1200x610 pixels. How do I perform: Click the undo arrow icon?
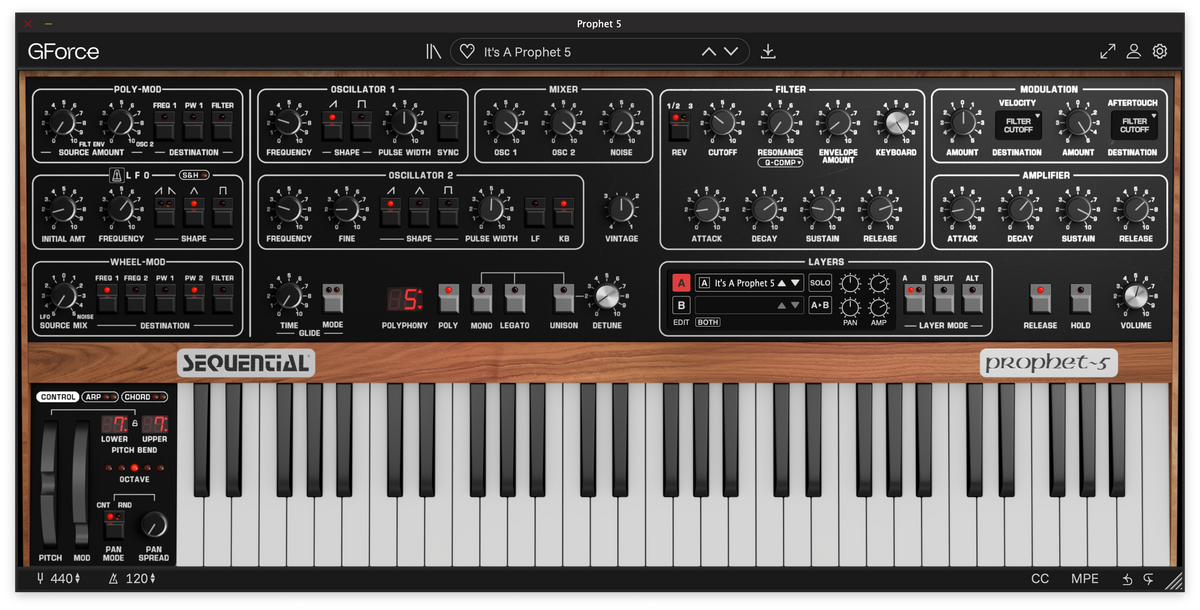[x=1128, y=579]
